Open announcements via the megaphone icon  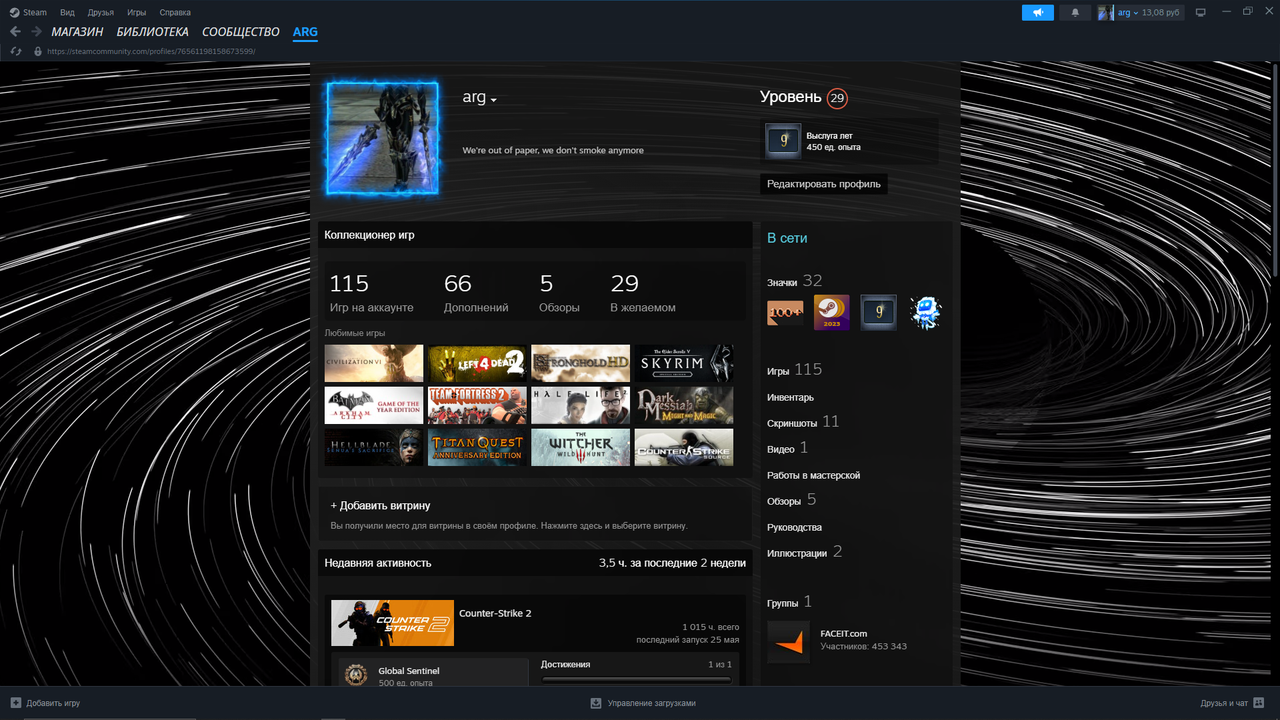[1038, 13]
